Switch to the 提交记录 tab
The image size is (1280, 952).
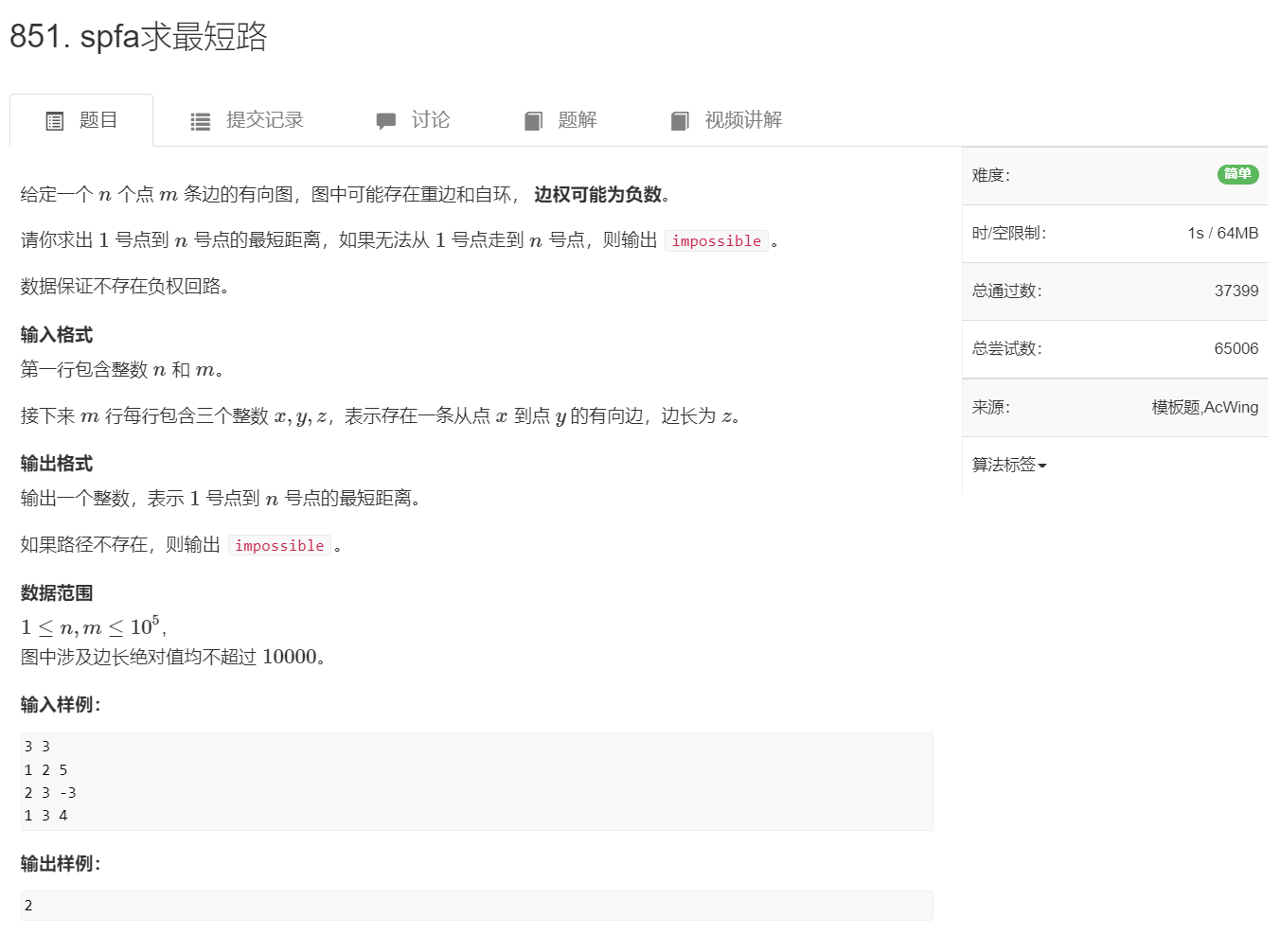pos(247,120)
